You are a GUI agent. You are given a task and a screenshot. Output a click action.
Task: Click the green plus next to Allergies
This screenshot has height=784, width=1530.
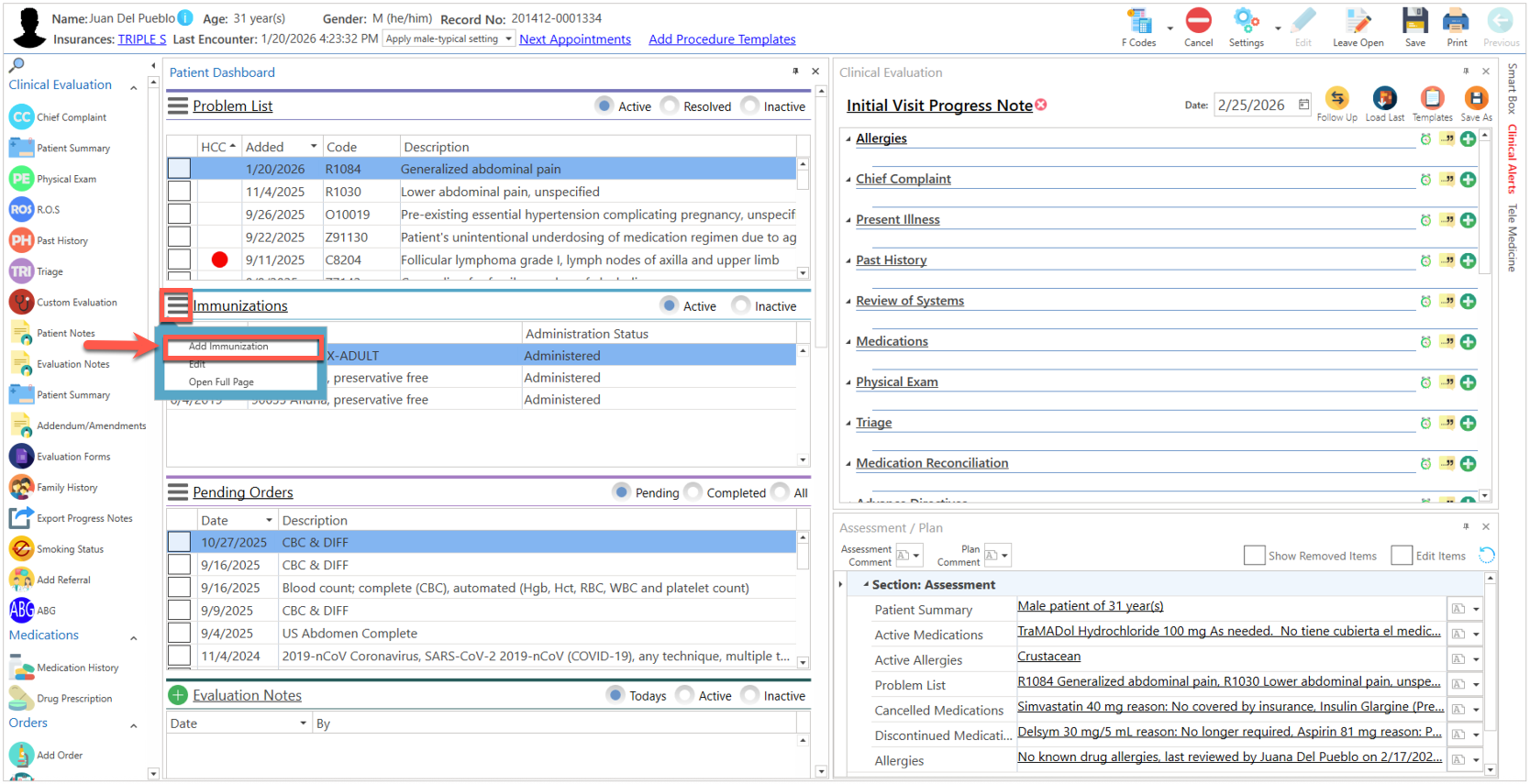(x=1468, y=139)
